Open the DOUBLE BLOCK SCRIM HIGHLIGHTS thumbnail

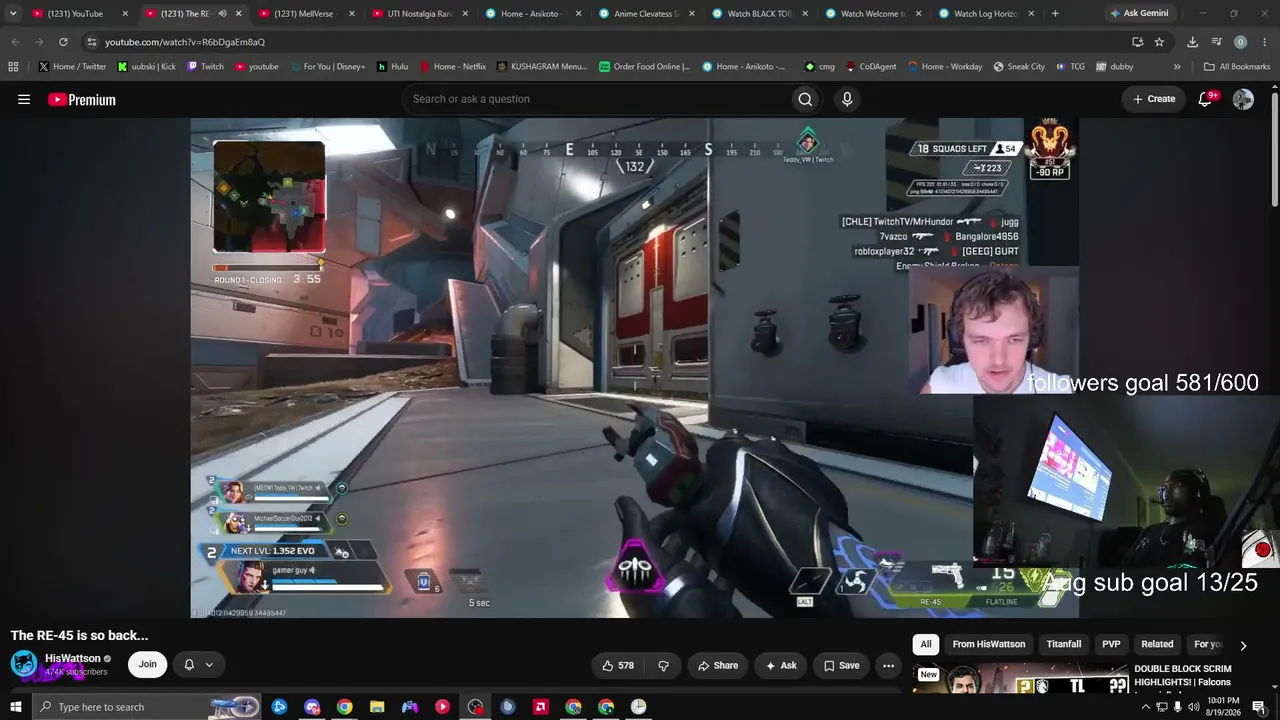pos(1020,679)
